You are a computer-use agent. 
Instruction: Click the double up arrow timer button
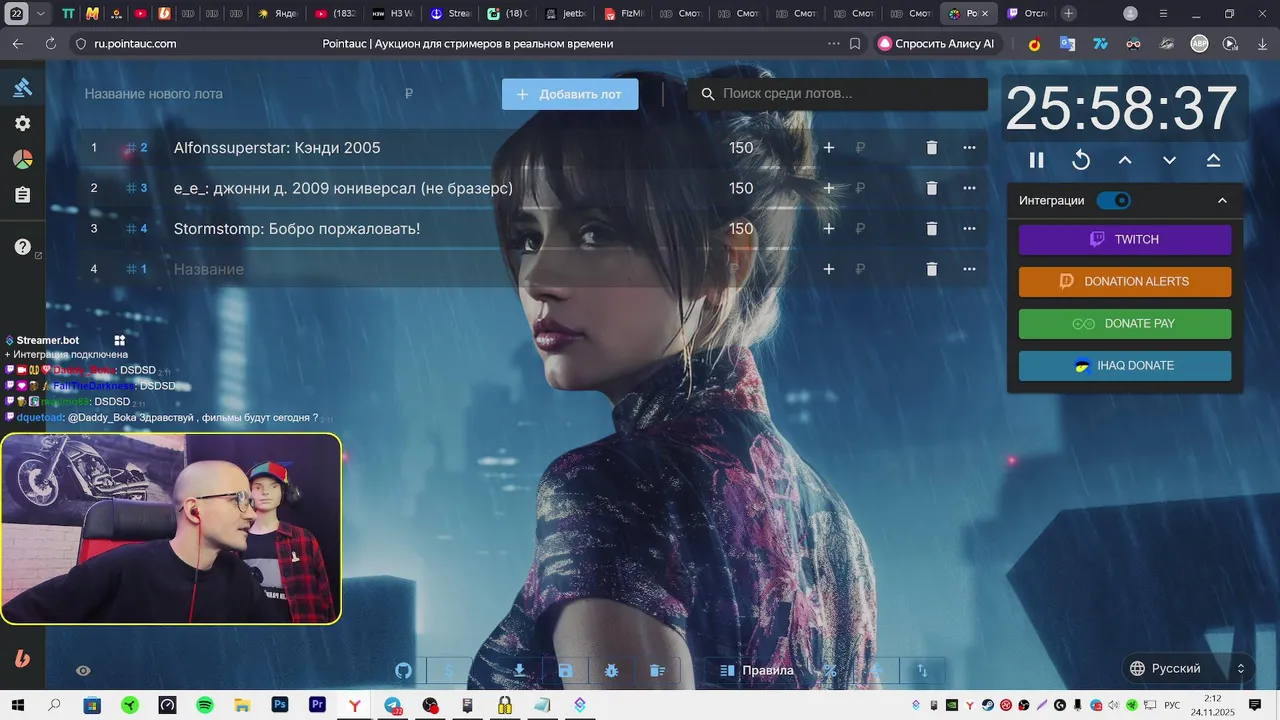1213,160
